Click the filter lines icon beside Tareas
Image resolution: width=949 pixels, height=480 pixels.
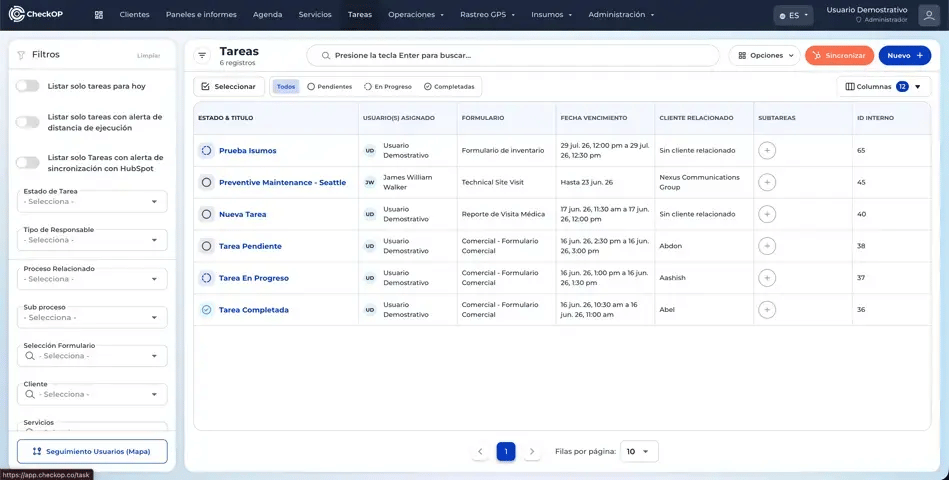202,56
